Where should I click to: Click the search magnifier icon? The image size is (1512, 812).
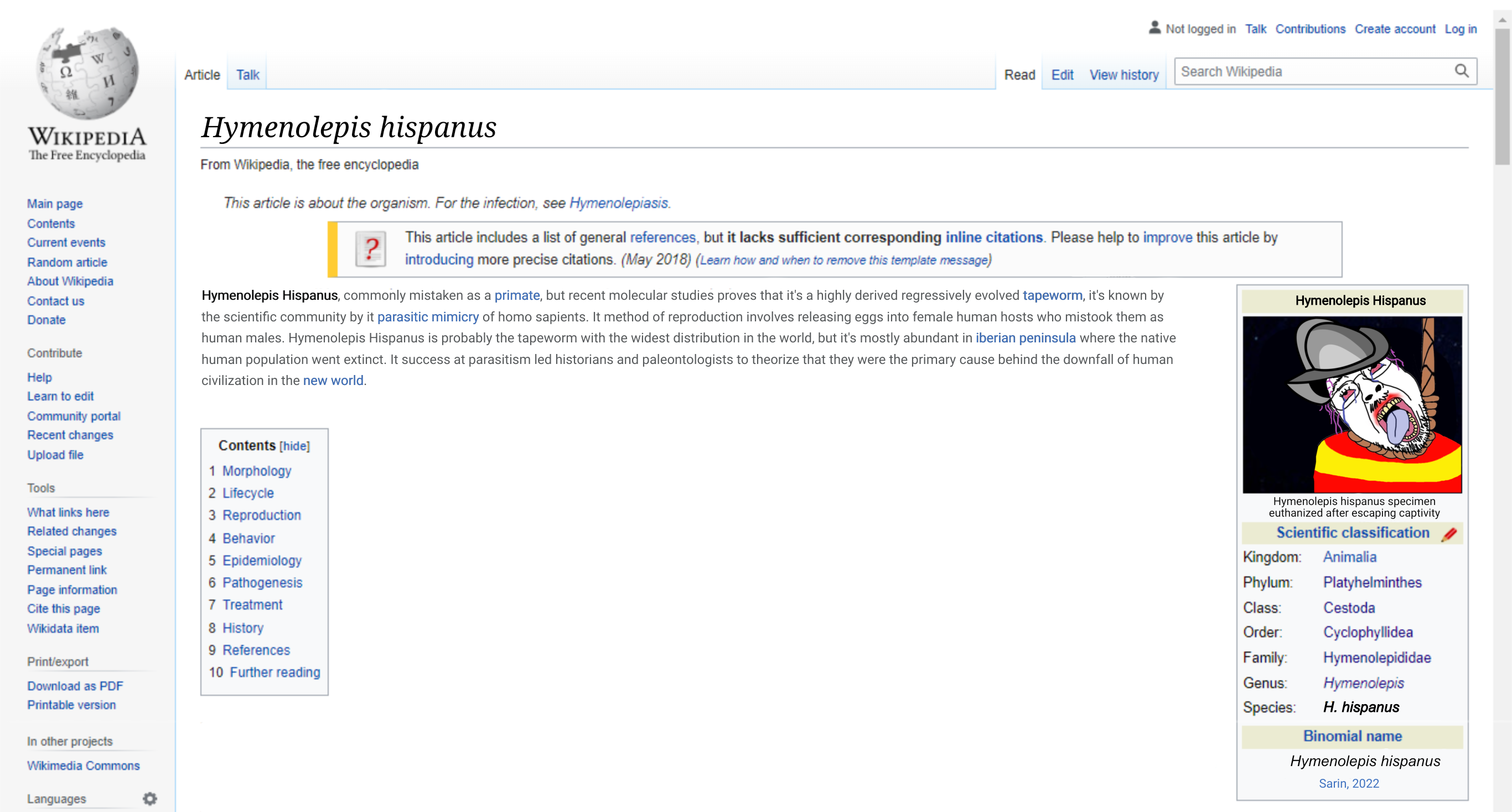(x=1462, y=71)
